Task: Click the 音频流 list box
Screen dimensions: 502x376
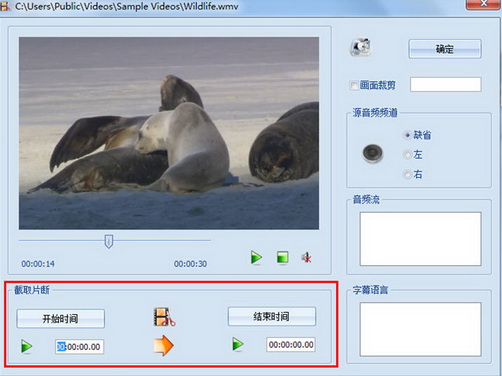Action: pyautogui.click(x=420, y=239)
